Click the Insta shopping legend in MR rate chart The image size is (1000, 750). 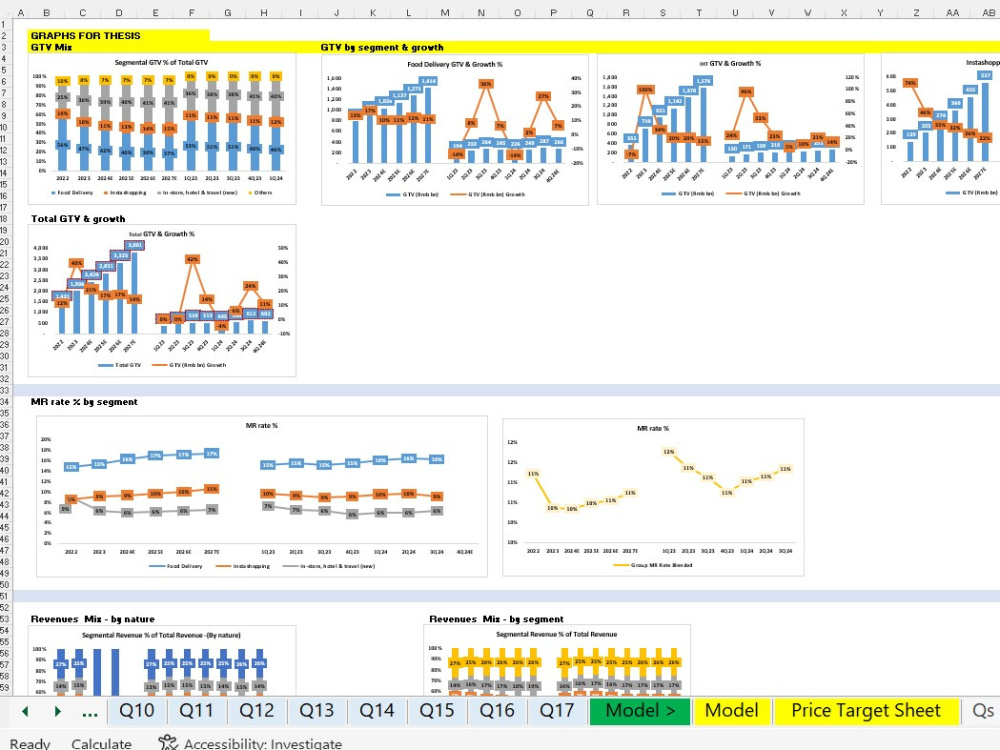(243, 566)
